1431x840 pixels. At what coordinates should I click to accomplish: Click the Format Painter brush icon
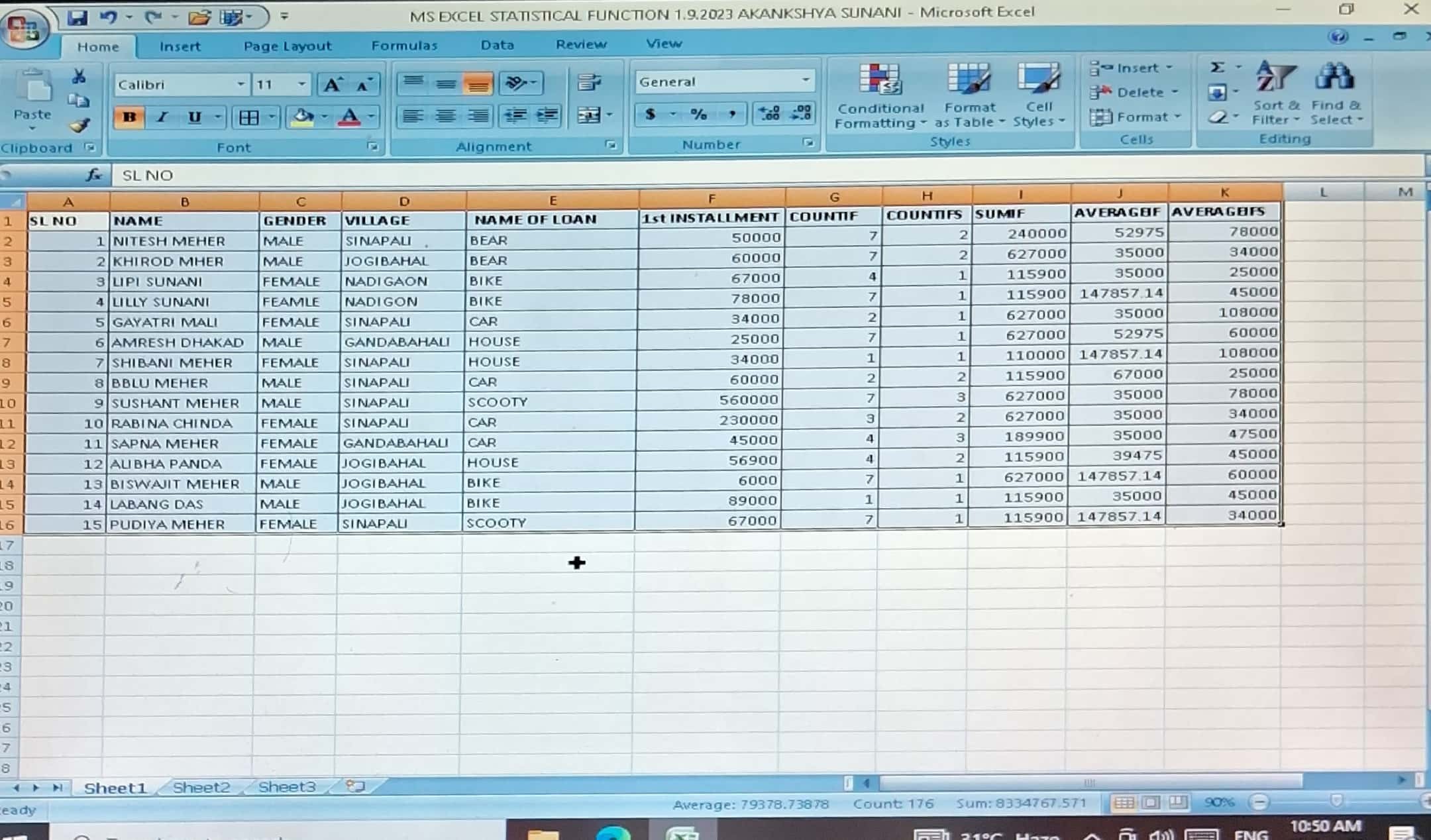(79, 126)
